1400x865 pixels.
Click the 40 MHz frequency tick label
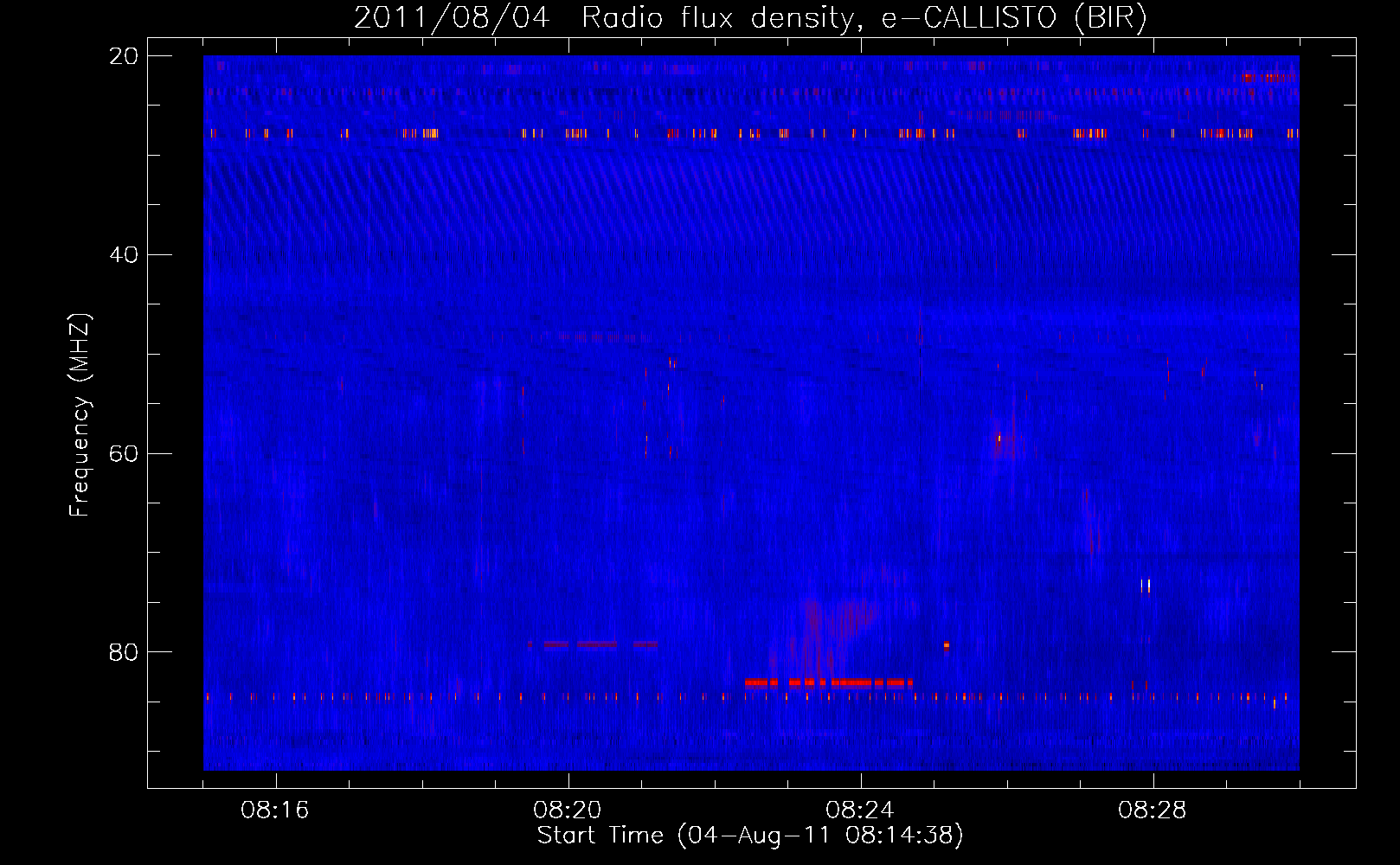[x=124, y=255]
